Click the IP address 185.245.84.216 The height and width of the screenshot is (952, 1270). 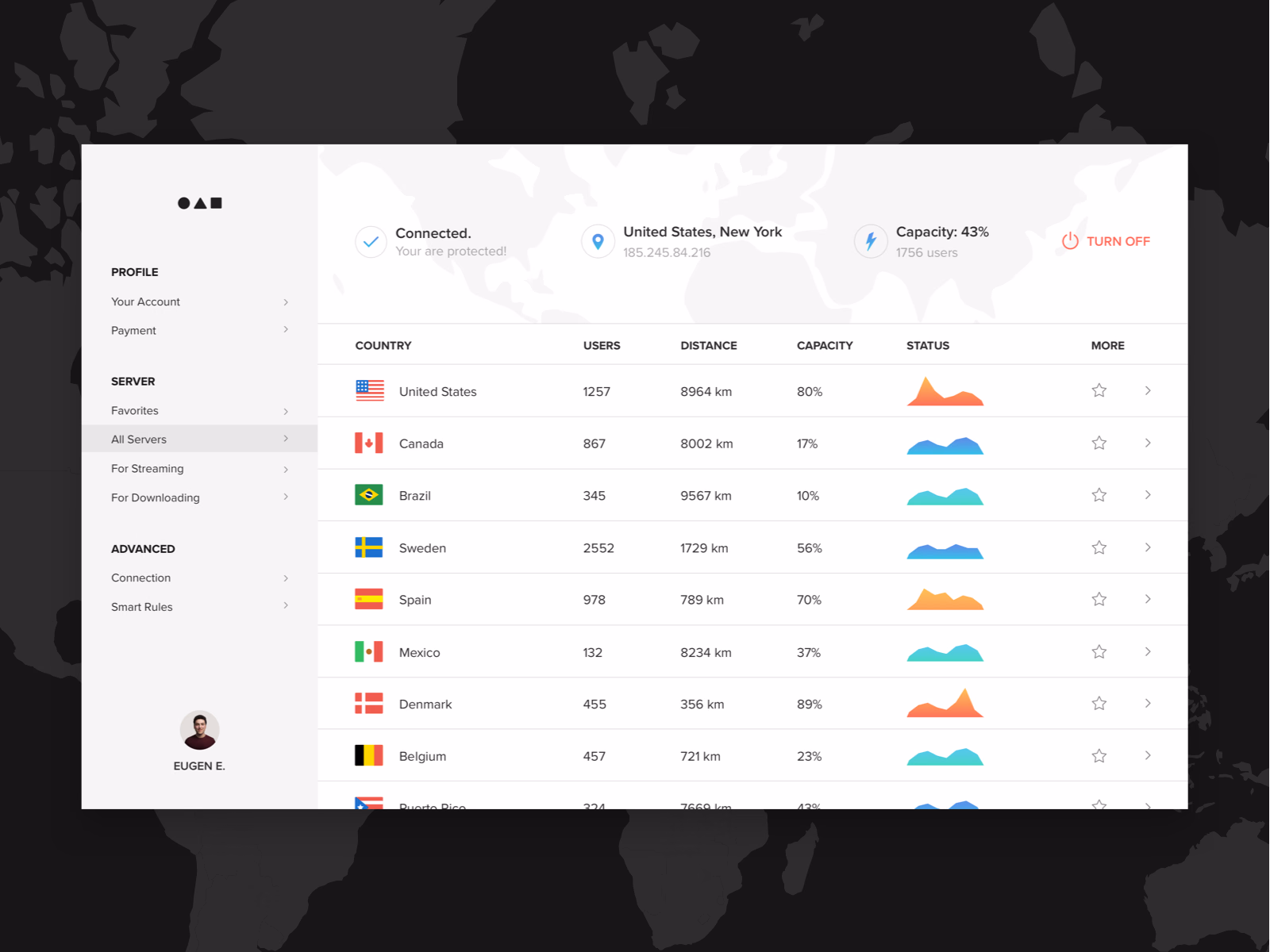[667, 252]
